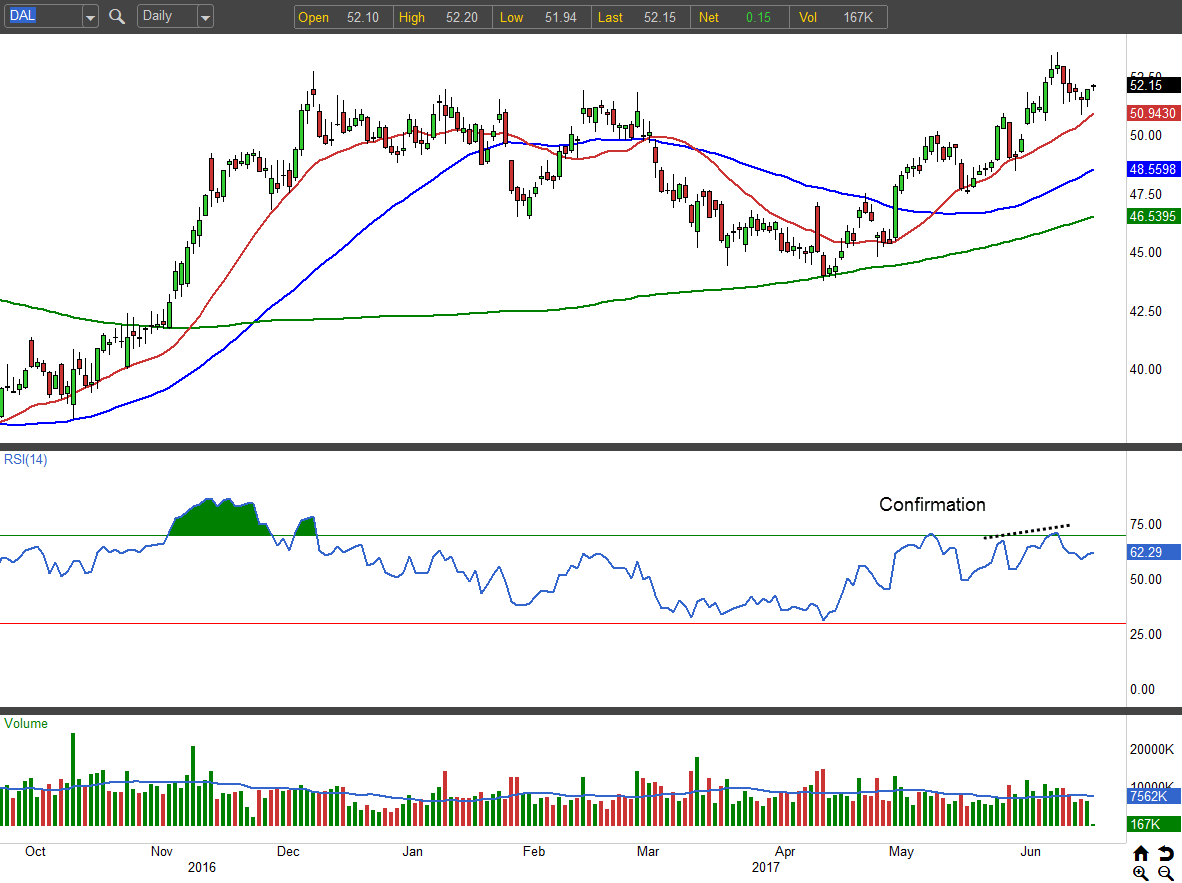Click the magnifier symbol search icon
Viewport: 1182px width, 883px height.
[117, 17]
